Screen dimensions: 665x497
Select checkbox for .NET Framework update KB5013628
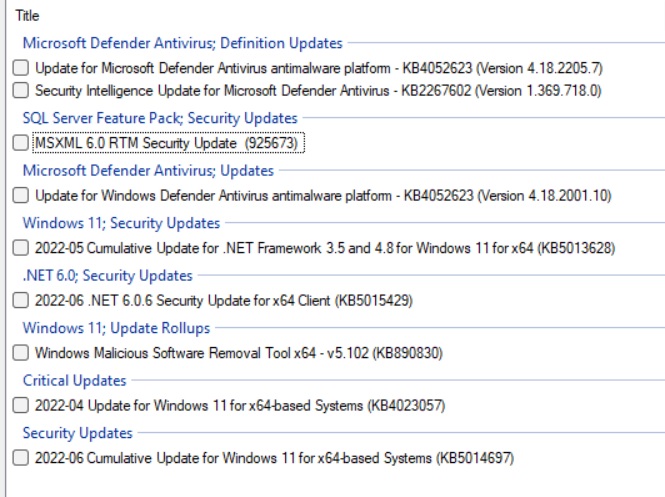pyautogui.click(x=22, y=248)
